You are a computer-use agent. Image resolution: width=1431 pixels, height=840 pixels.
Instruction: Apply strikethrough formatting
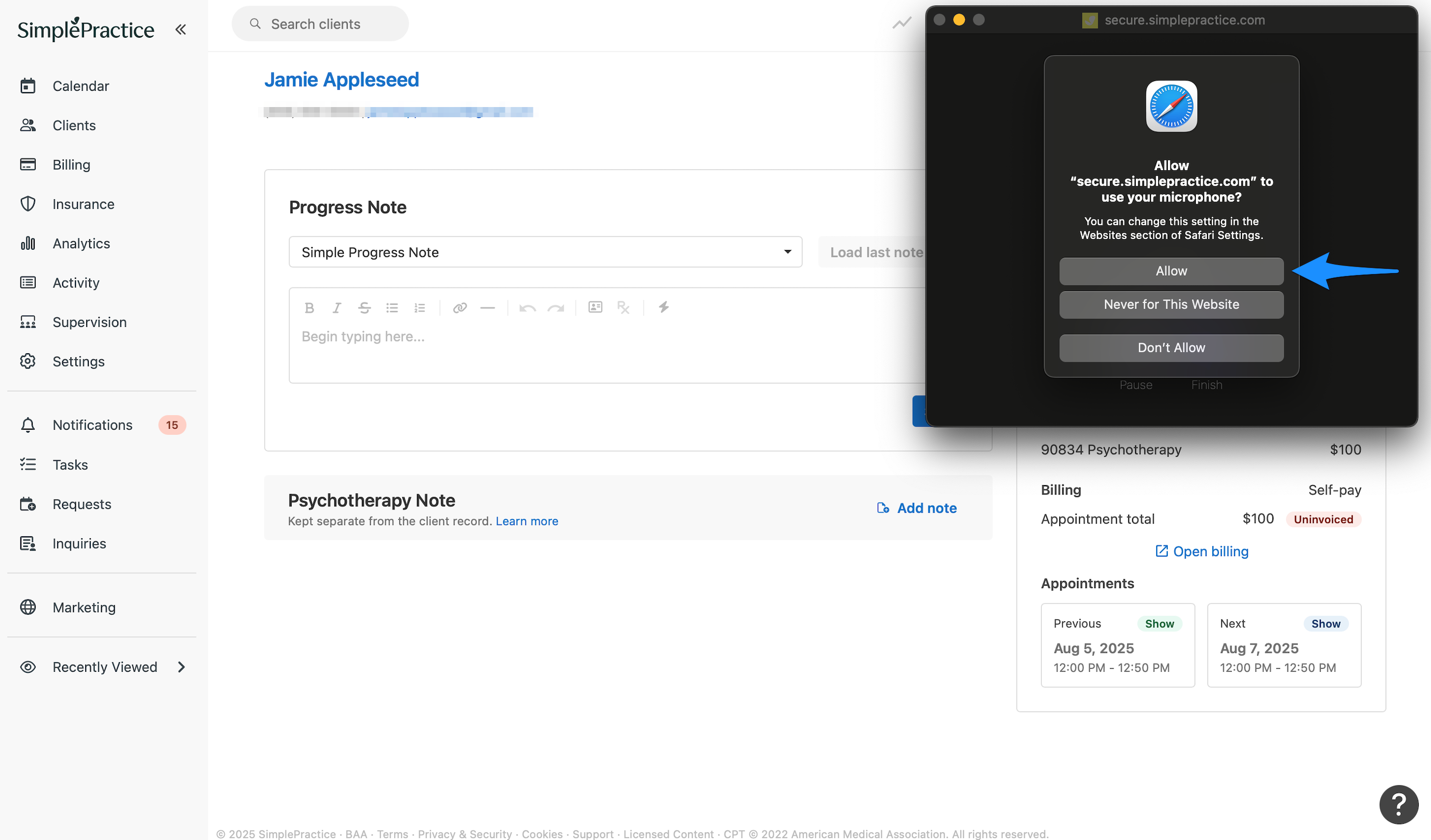(365, 308)
